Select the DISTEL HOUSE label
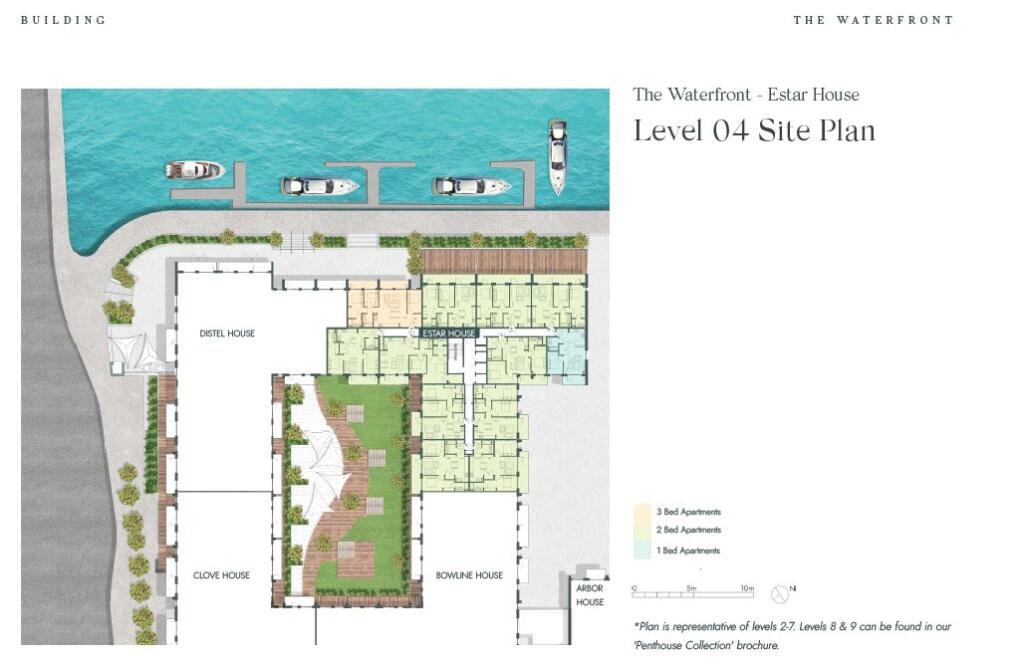Image resolution: width=1024 pixels, height=664 pixels. point(227,333)
